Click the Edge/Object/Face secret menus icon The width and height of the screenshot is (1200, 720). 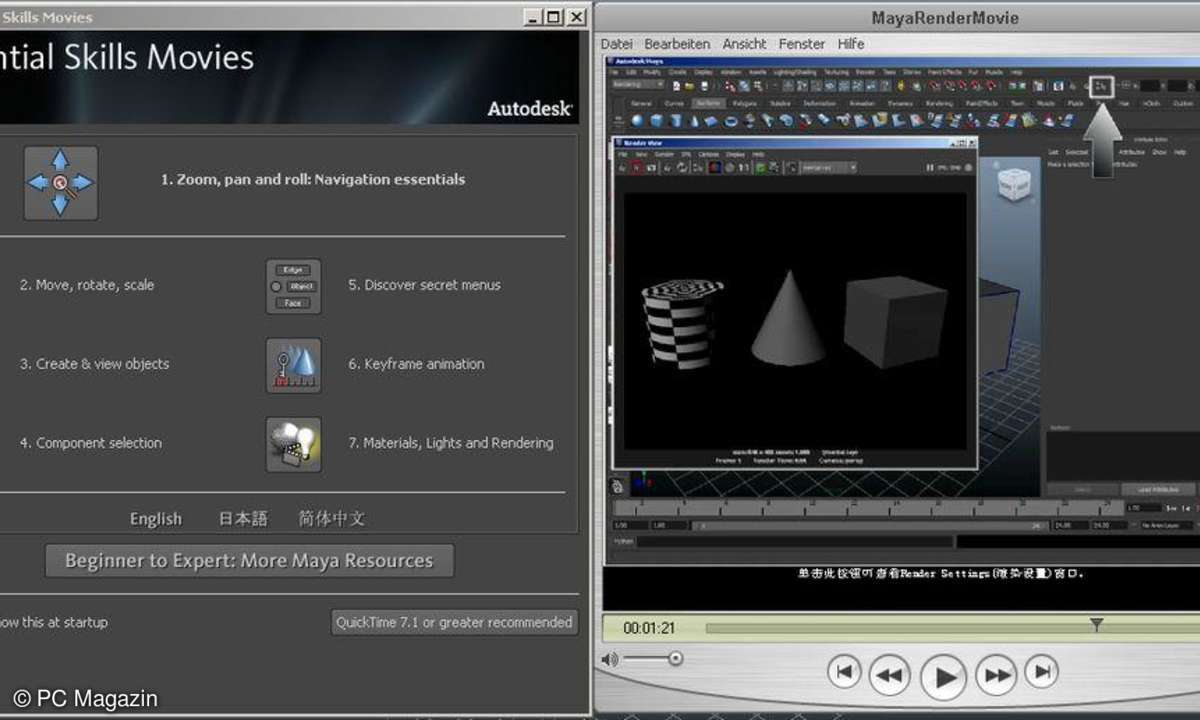[x=293, y=286]
